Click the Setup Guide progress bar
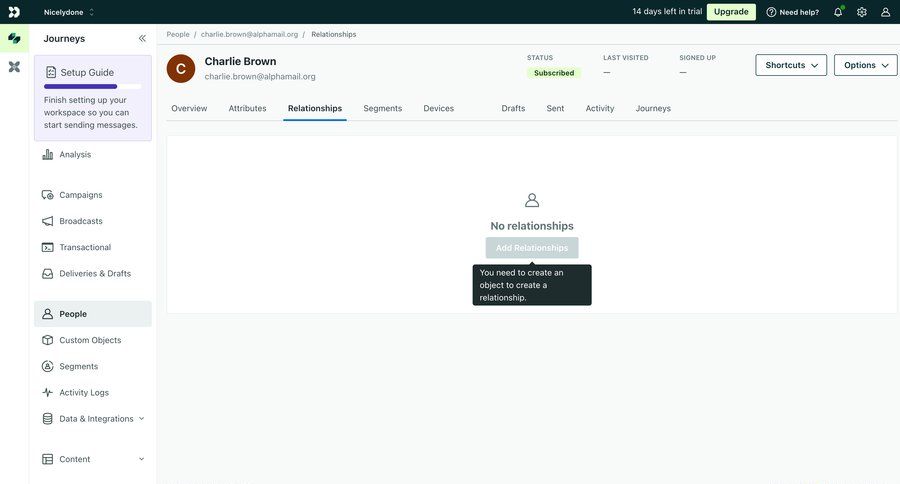Screen dimensions: 900x484 pyautogui.click(x=92, y=87)
